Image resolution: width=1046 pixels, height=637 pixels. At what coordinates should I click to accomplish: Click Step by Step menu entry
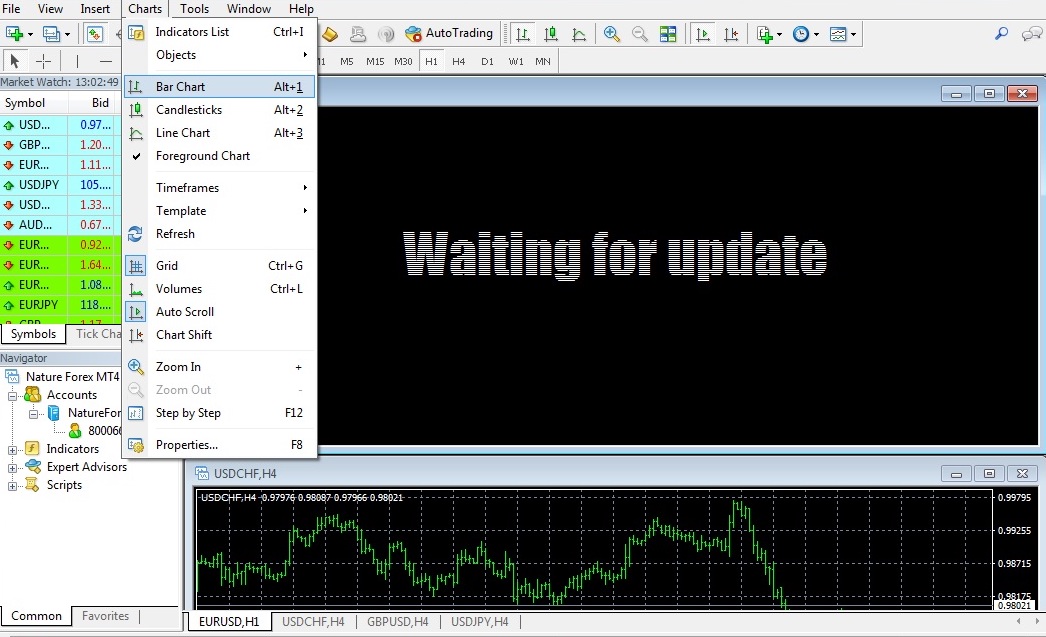click(x=219, y=413)
